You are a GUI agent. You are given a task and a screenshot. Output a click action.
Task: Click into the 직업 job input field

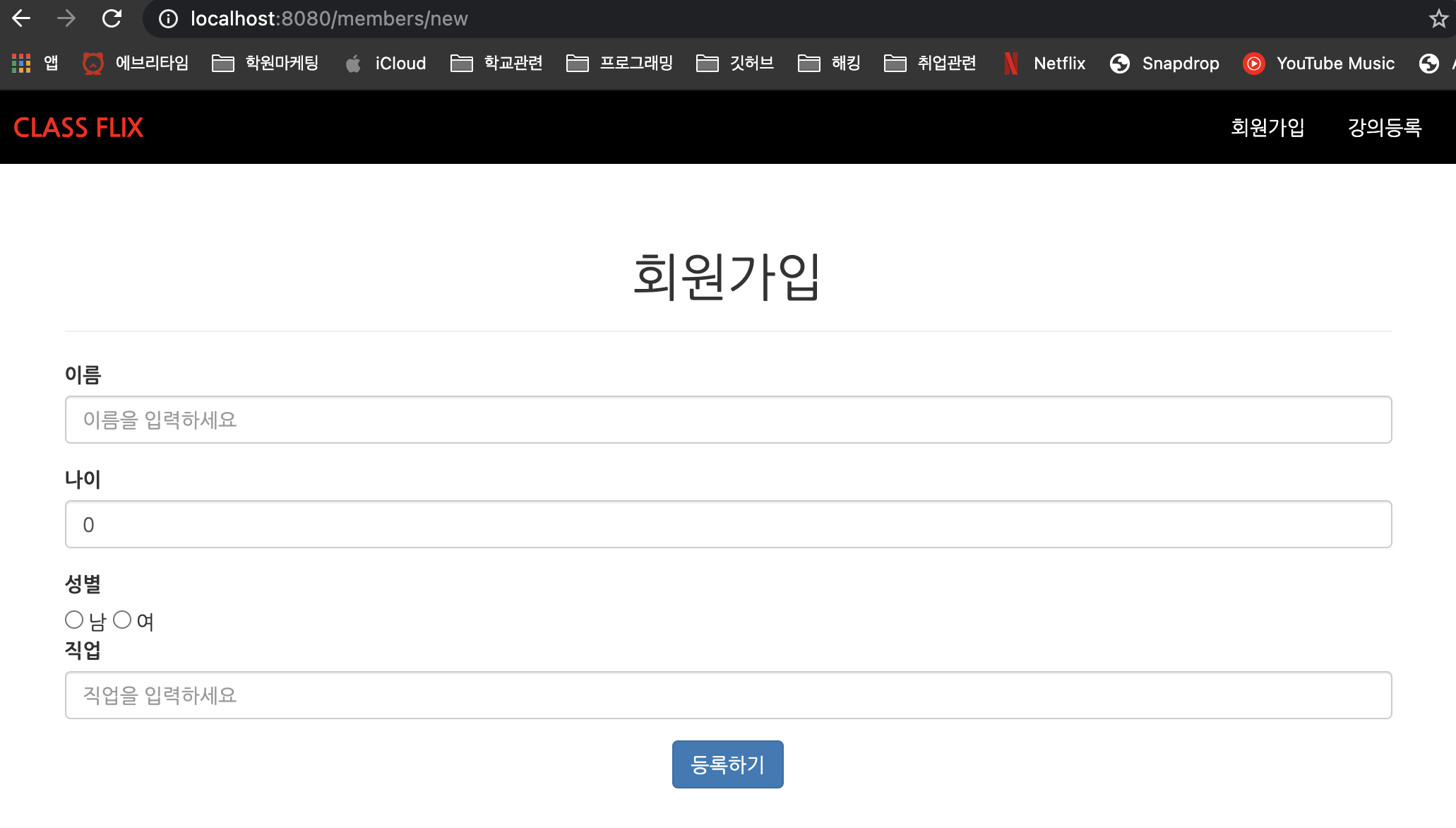(728, 695)
